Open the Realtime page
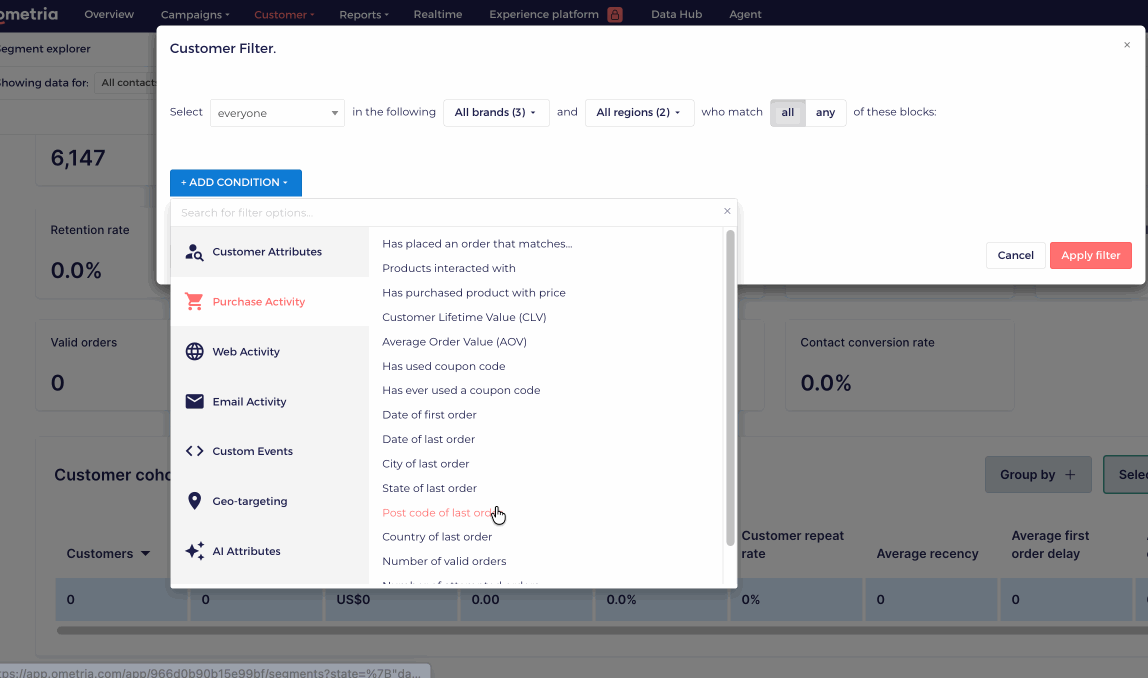The height and width of the screenshot is (678, 1148). click(x=438, y=14)
